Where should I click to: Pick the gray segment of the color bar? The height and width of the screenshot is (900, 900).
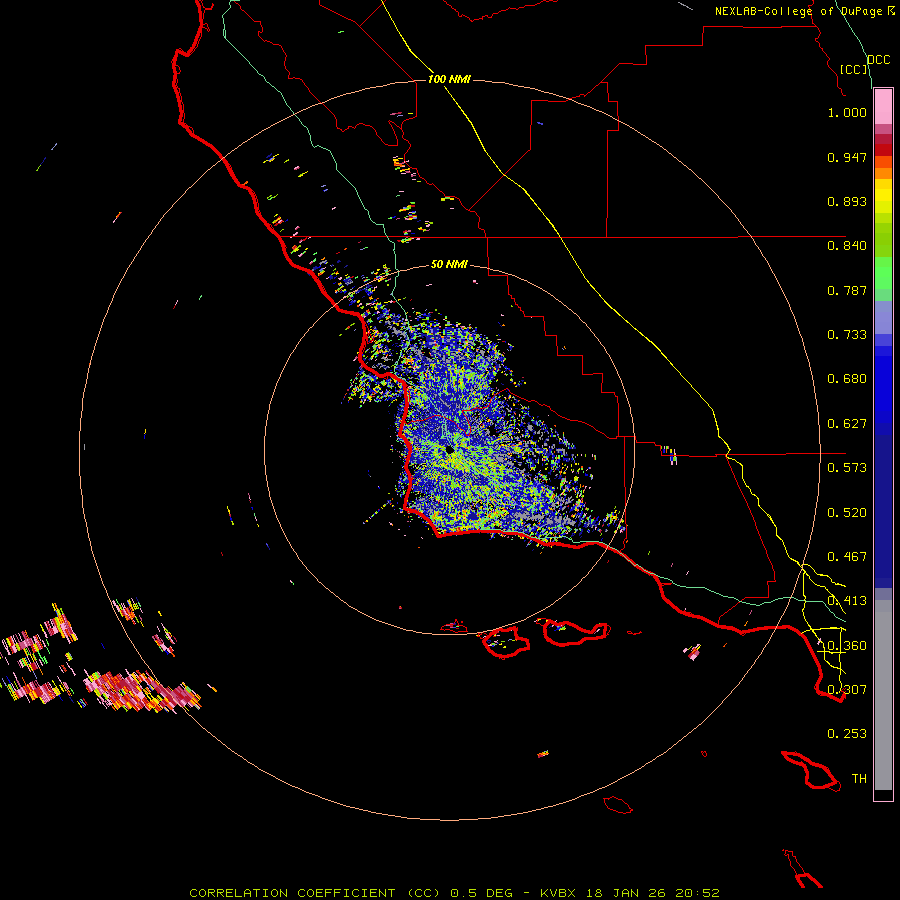883,695
